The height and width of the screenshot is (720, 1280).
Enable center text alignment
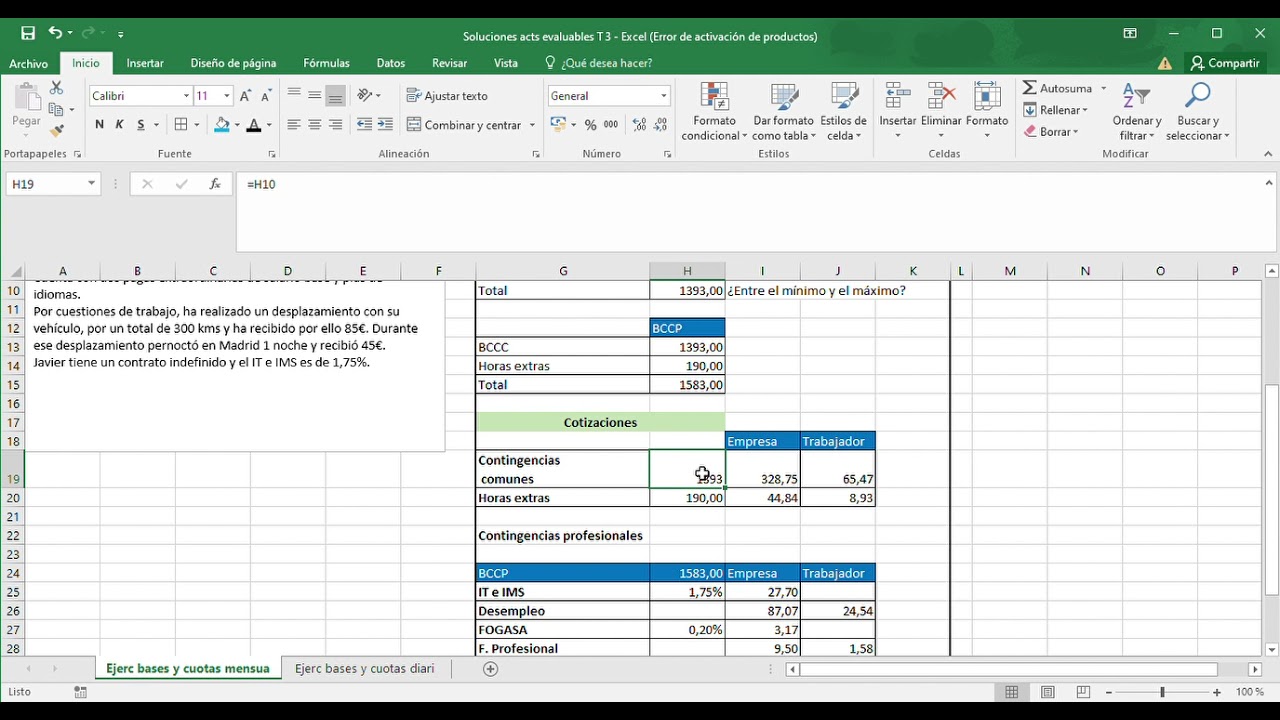coord(314,125)
